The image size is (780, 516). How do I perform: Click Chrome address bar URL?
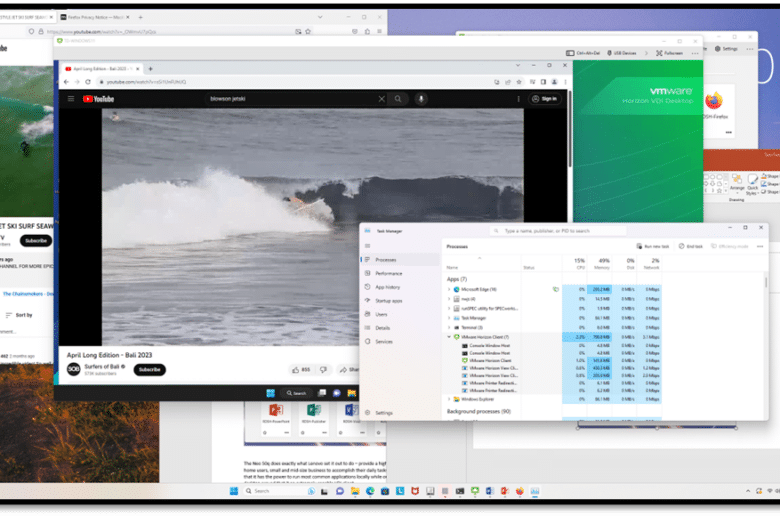146,82
